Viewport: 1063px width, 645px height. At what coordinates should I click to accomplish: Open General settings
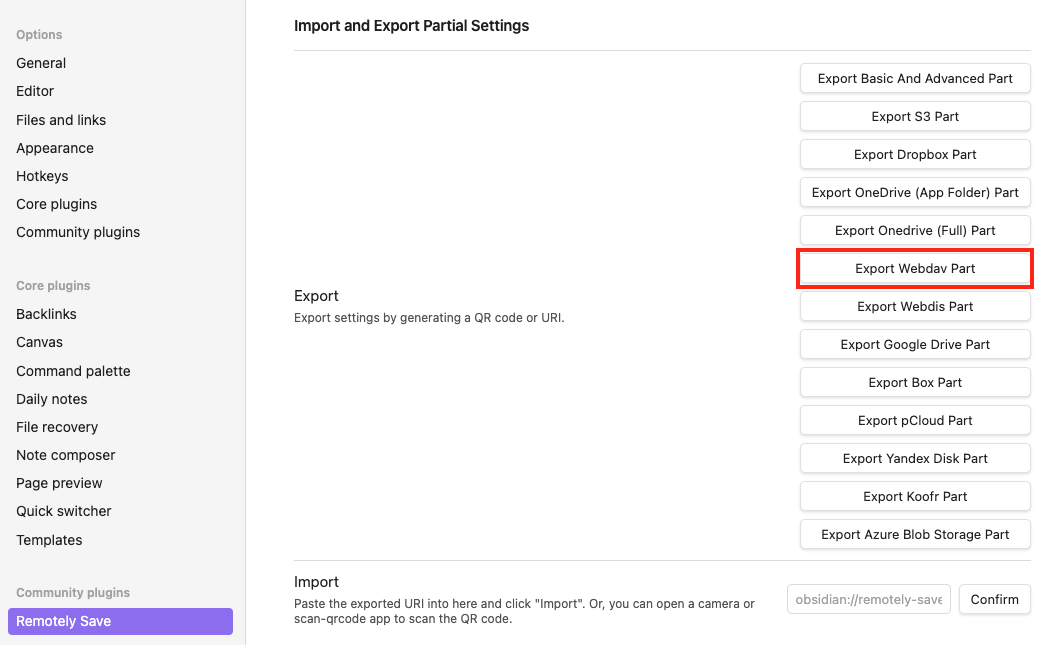pos(41,63)
